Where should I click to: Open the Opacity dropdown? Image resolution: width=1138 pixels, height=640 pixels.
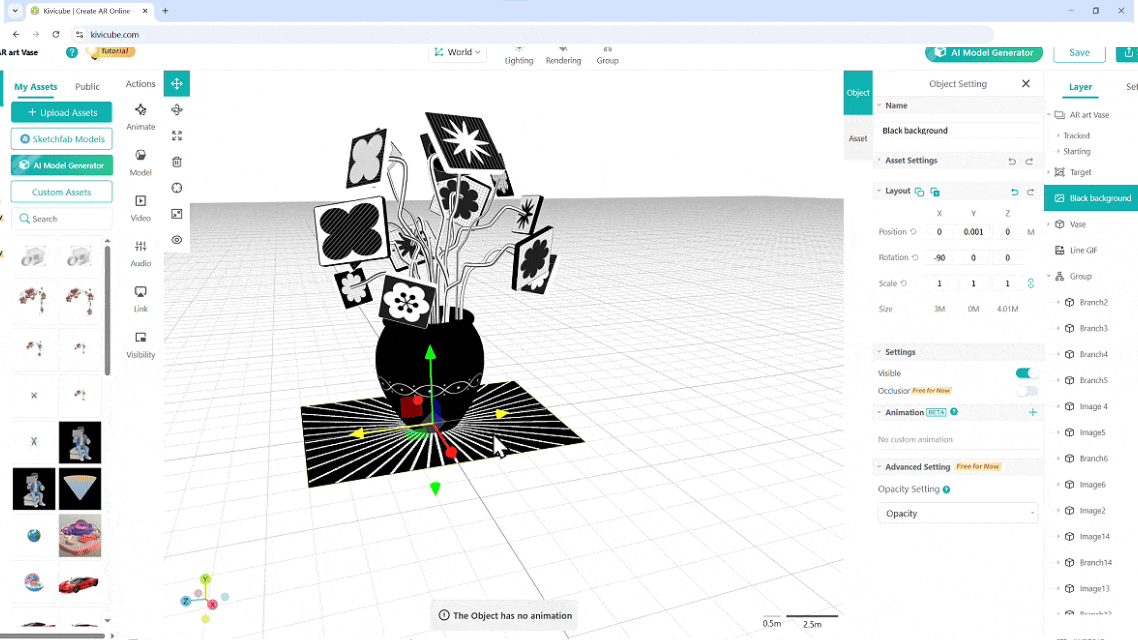(x=957, y=514)
